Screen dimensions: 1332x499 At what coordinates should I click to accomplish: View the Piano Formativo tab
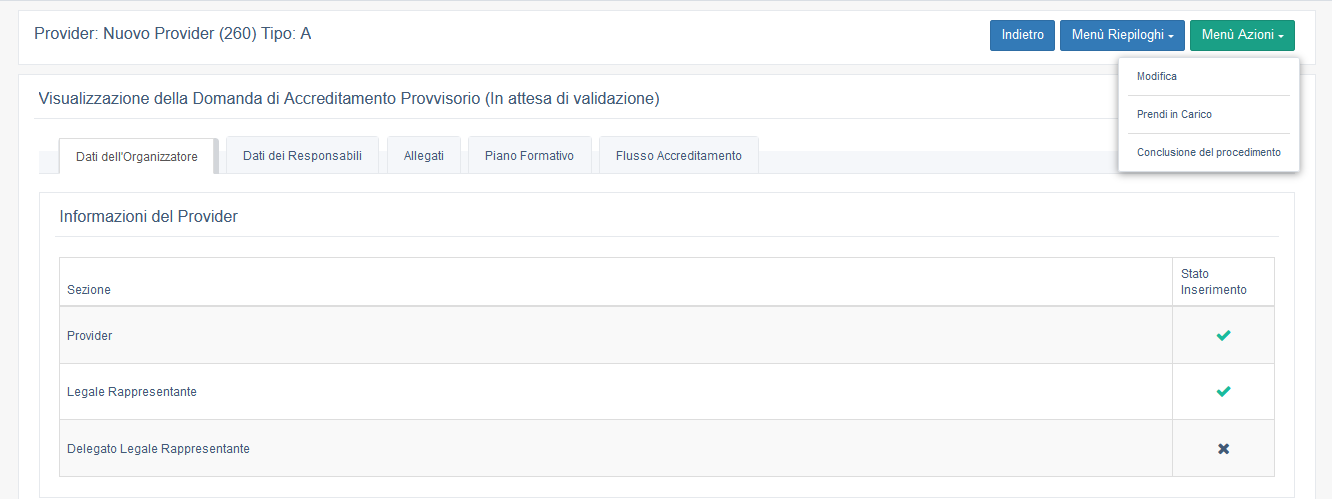tap(529, 156)
